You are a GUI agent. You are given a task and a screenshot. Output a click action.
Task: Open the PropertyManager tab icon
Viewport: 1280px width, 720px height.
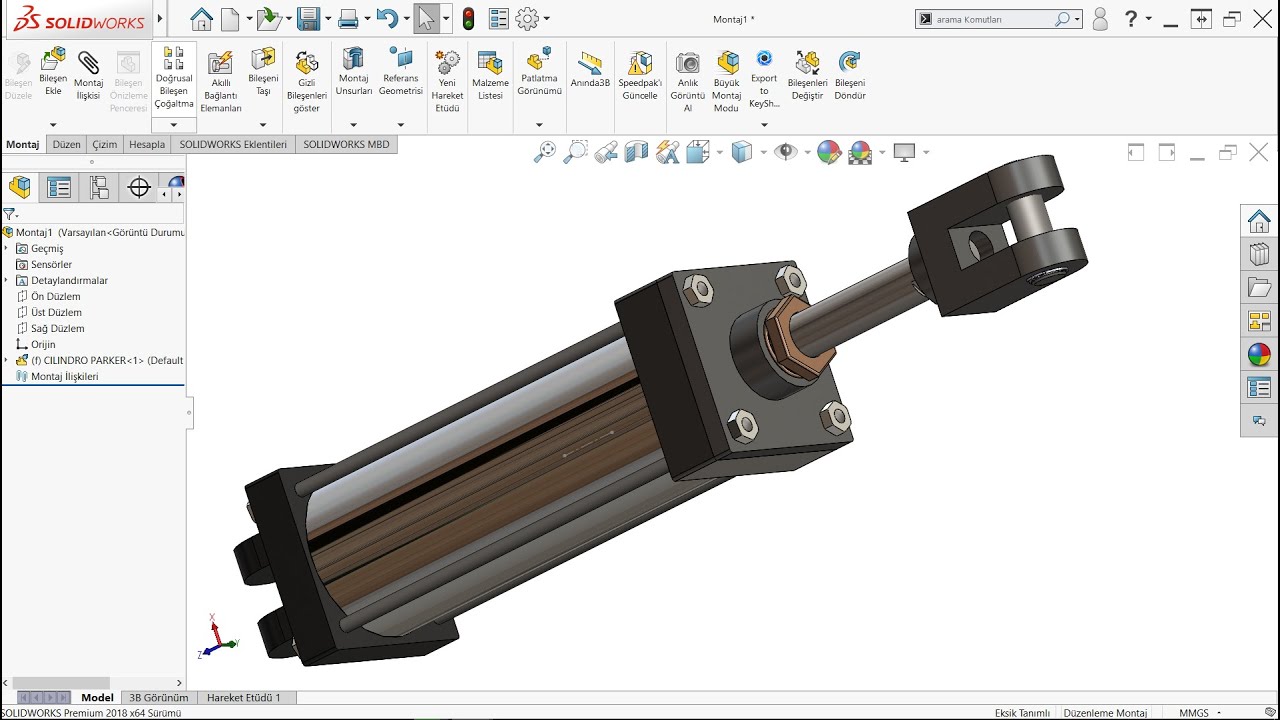pyautogui.click(x=59, y=187)
